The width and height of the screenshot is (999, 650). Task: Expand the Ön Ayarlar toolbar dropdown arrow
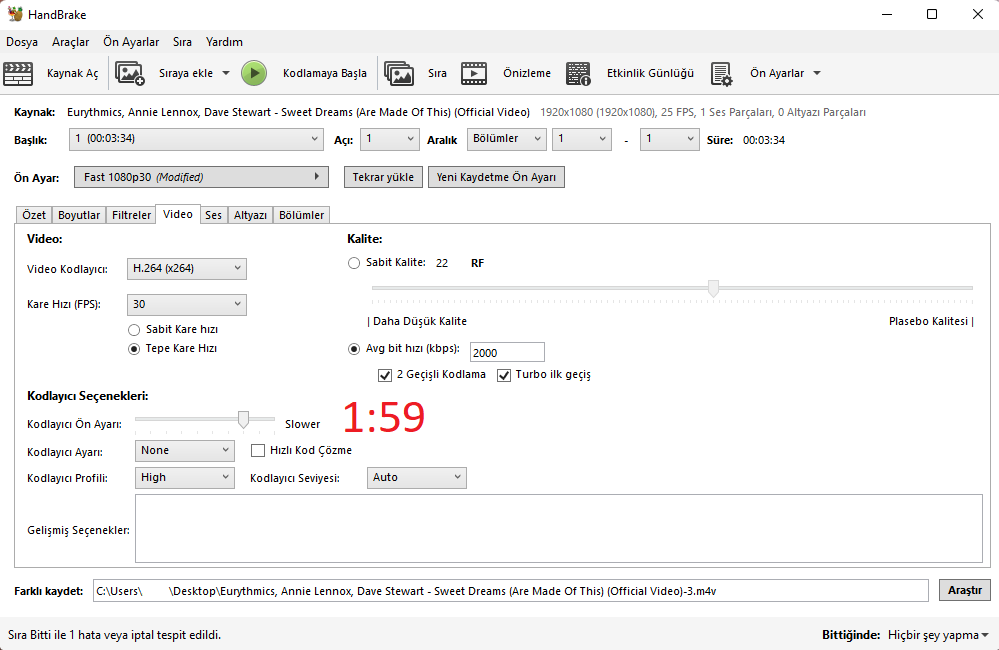click(817, 73)
